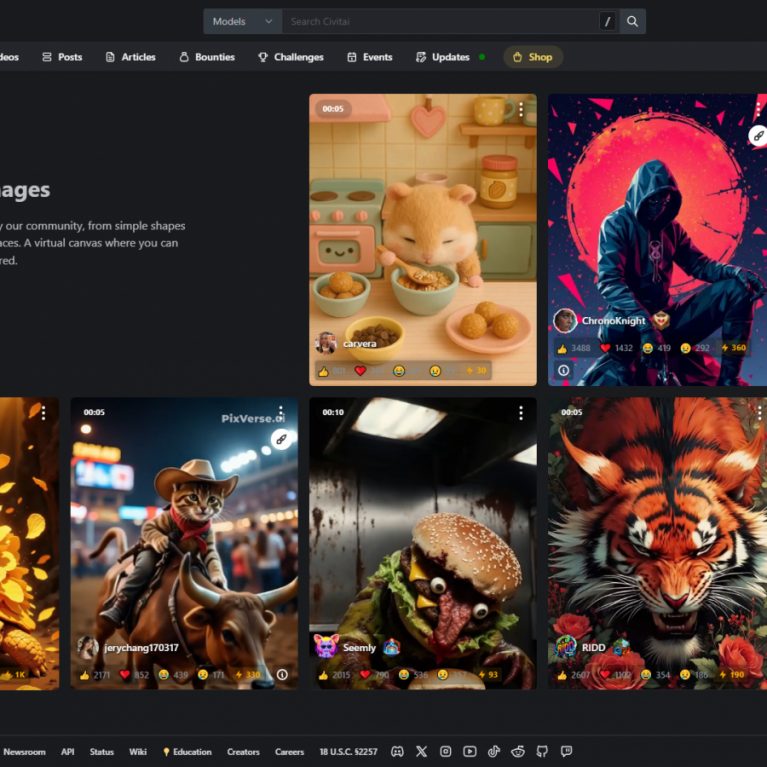The height and width of the screenshot is (767, 767).
Task: Open the Discord footer icon
Action: click(397, 751)
